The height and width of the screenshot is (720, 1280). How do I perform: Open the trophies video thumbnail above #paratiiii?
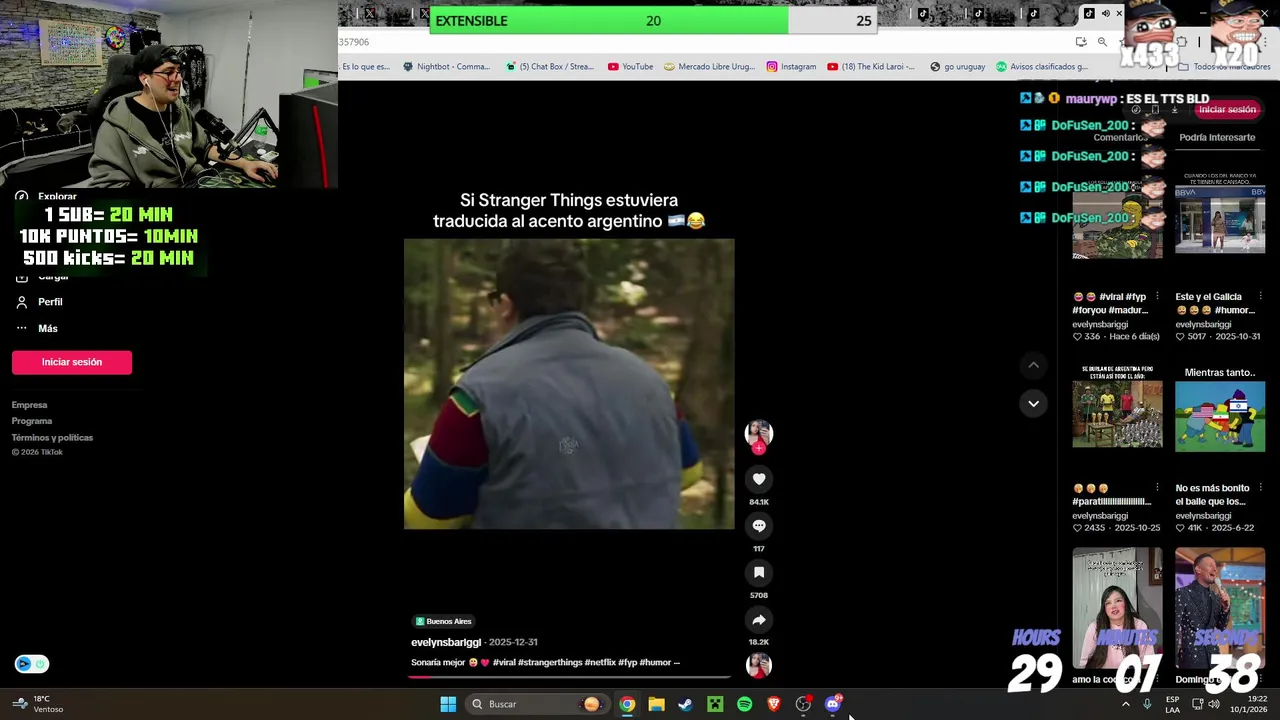(1117, 408)
